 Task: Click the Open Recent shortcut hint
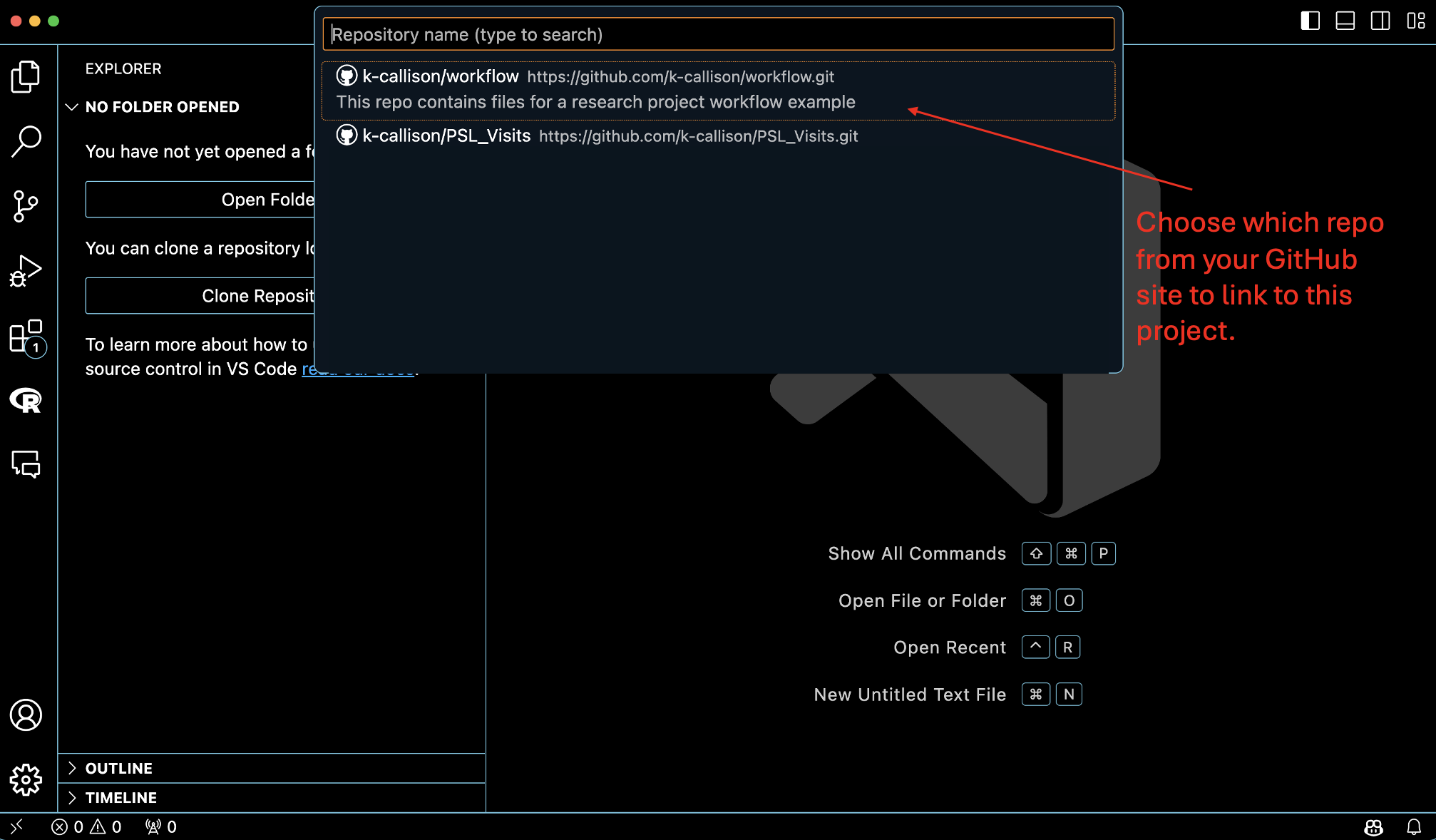(x=987, y=647)
